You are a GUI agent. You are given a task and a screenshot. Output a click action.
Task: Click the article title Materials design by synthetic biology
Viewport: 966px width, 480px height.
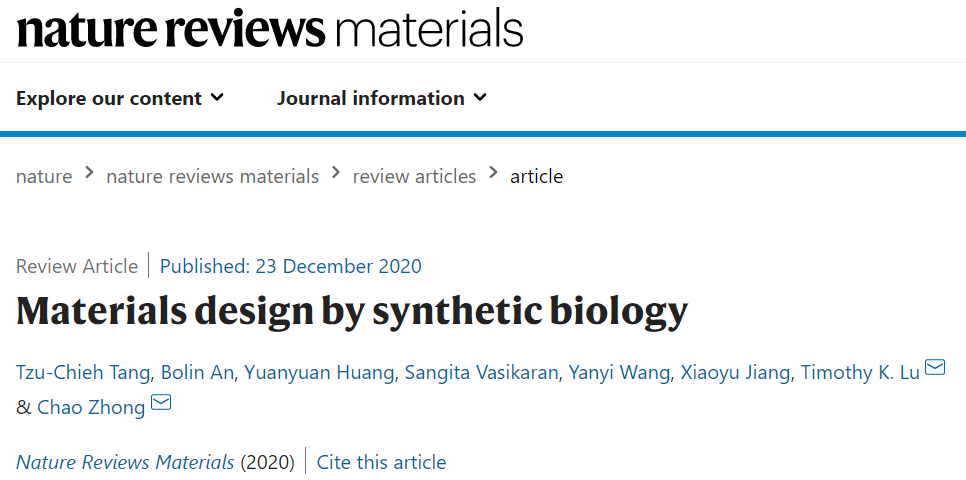(352, 311)
